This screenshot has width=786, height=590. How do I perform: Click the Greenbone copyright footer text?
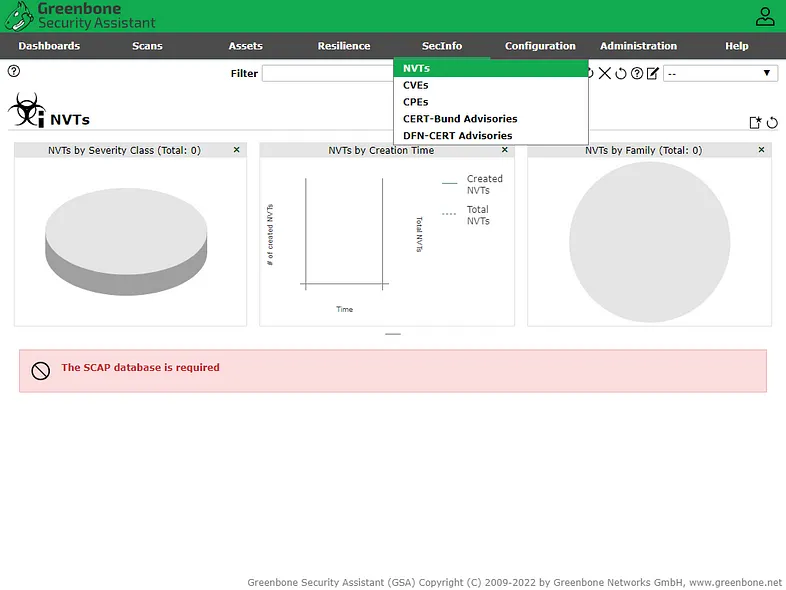(x=514, y=582)
